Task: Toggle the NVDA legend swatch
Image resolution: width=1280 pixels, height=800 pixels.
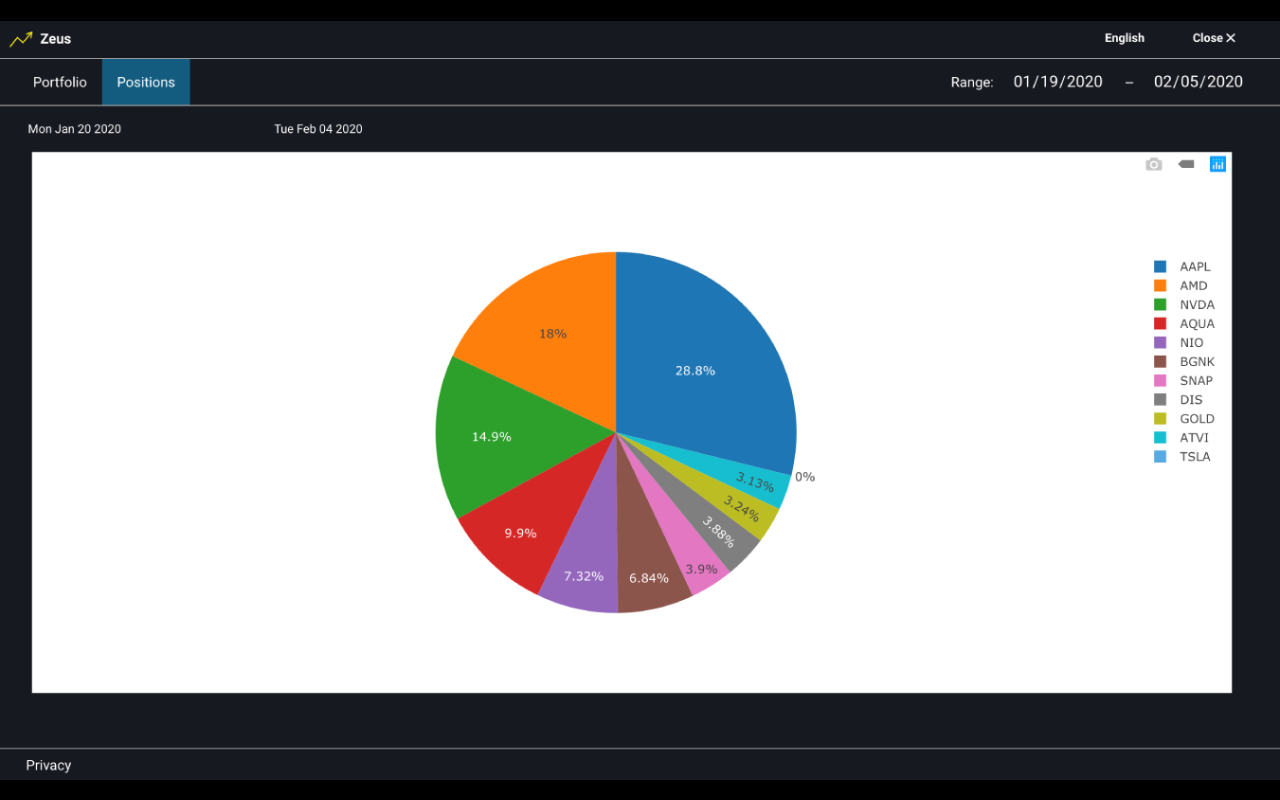Action: (x=1160, y=305)
